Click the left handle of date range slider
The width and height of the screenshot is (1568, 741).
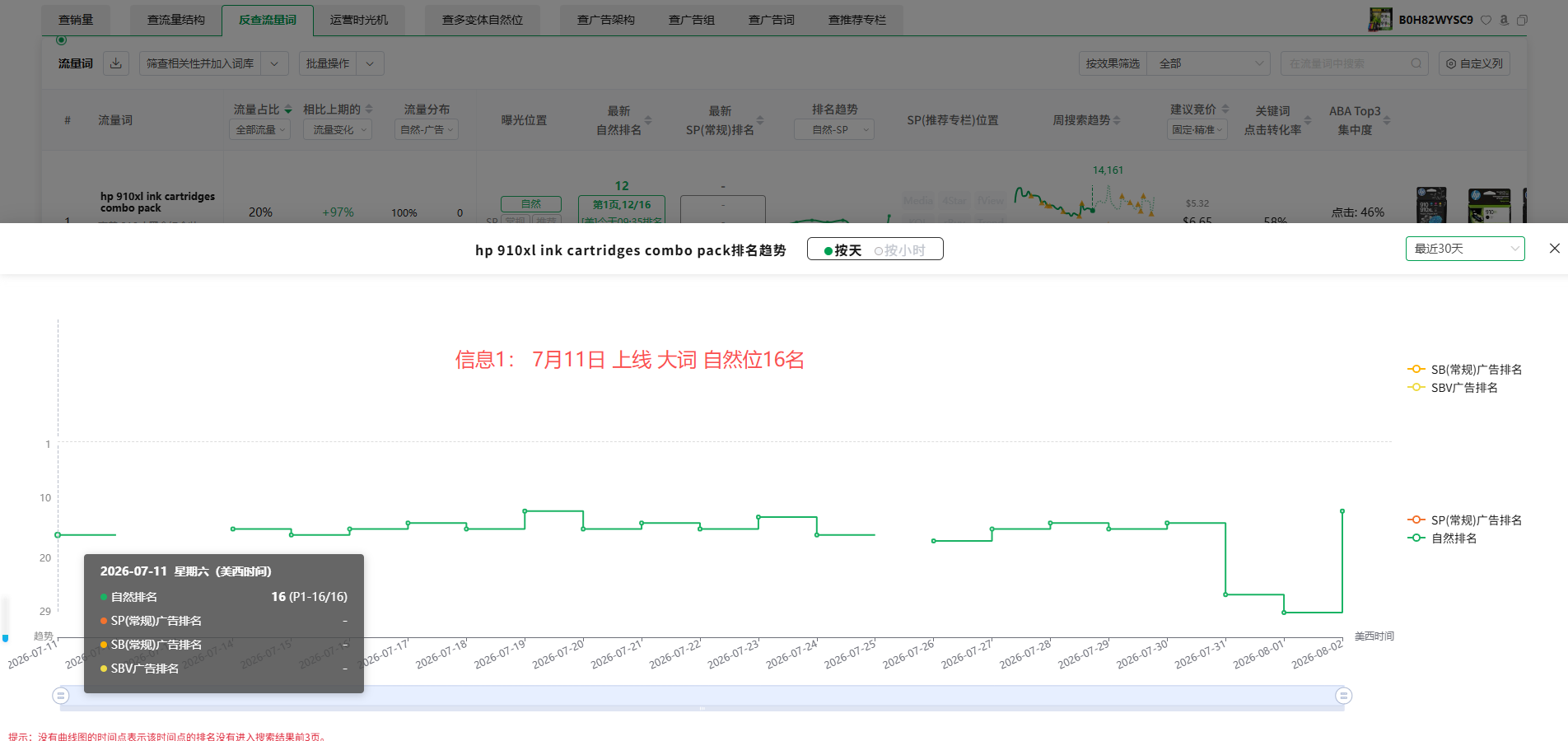point(60,696)
